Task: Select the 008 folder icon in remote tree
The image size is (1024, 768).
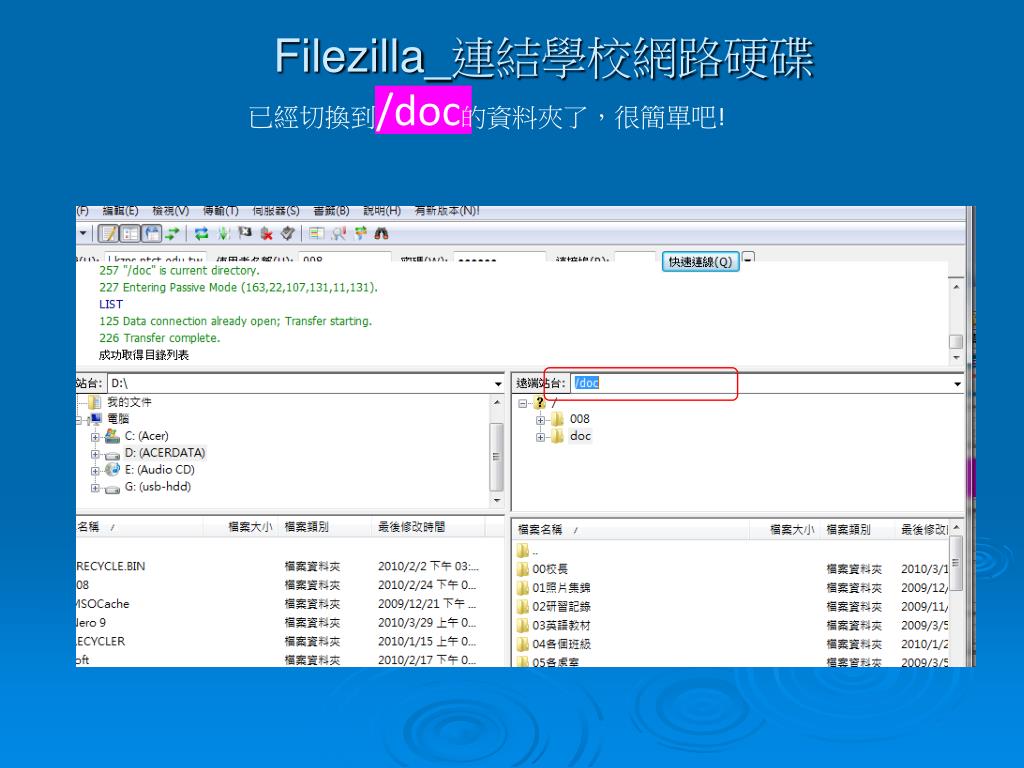Action: coord(557,419)
